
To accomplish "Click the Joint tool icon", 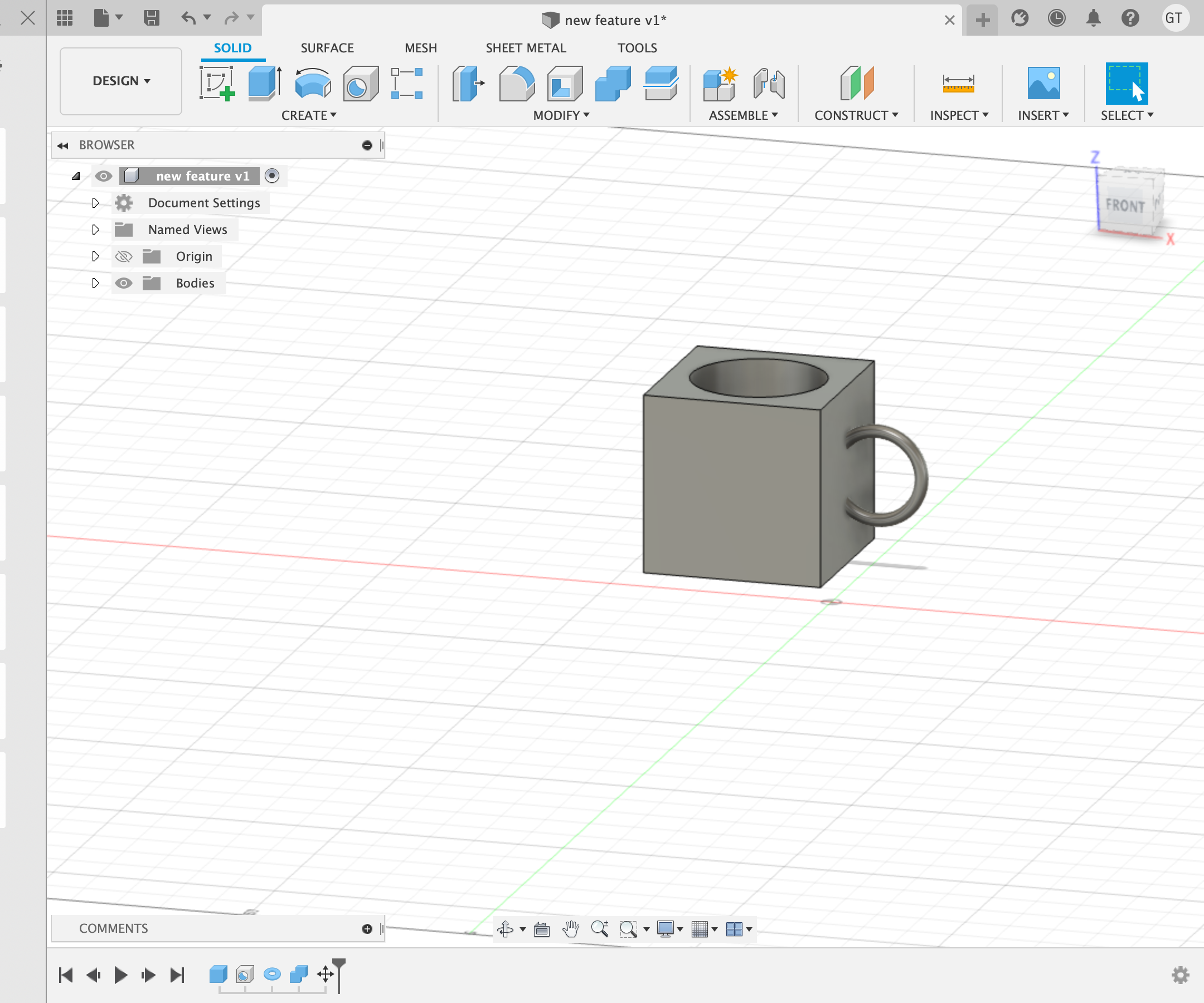I will click(x=769, y=84).
